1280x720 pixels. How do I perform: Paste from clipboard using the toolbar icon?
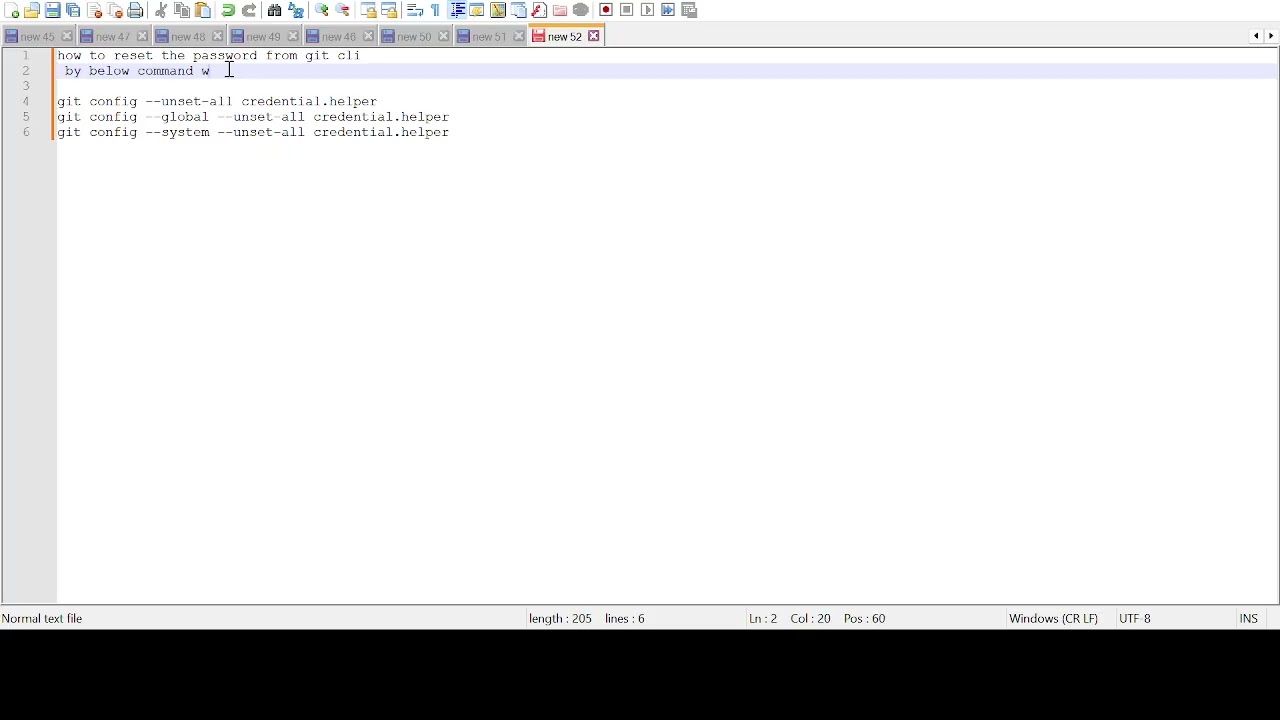pyautogui.click(x=203, y=10)
